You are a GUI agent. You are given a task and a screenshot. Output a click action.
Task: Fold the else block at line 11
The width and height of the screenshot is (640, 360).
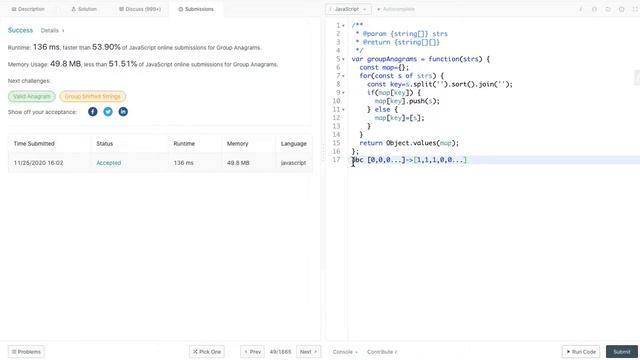click(x=343, y=109)
